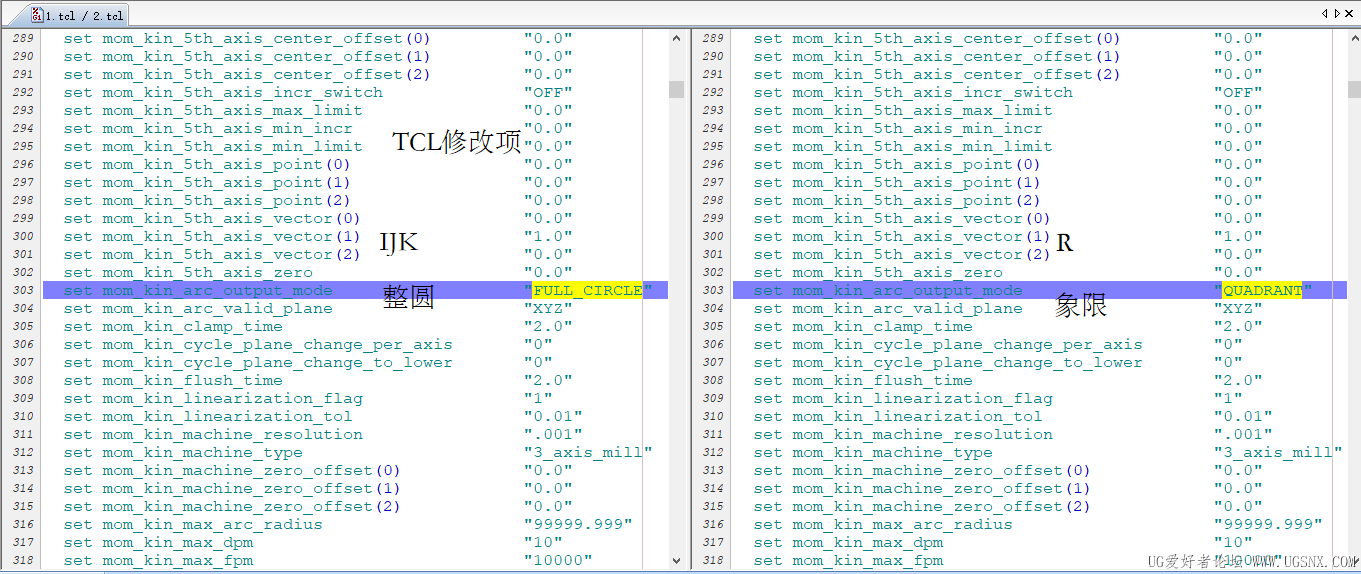Click line number 303 in right pane
Viewport: 1361px width, 574px height.
tap(713, 291)
